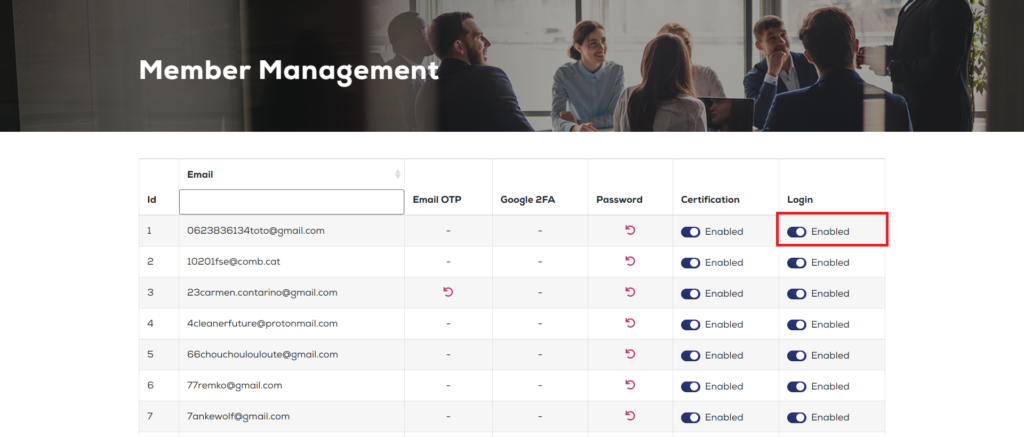Sort table by Email column arrows
This screenshot has height=437, width=1024.
[397, 174]
